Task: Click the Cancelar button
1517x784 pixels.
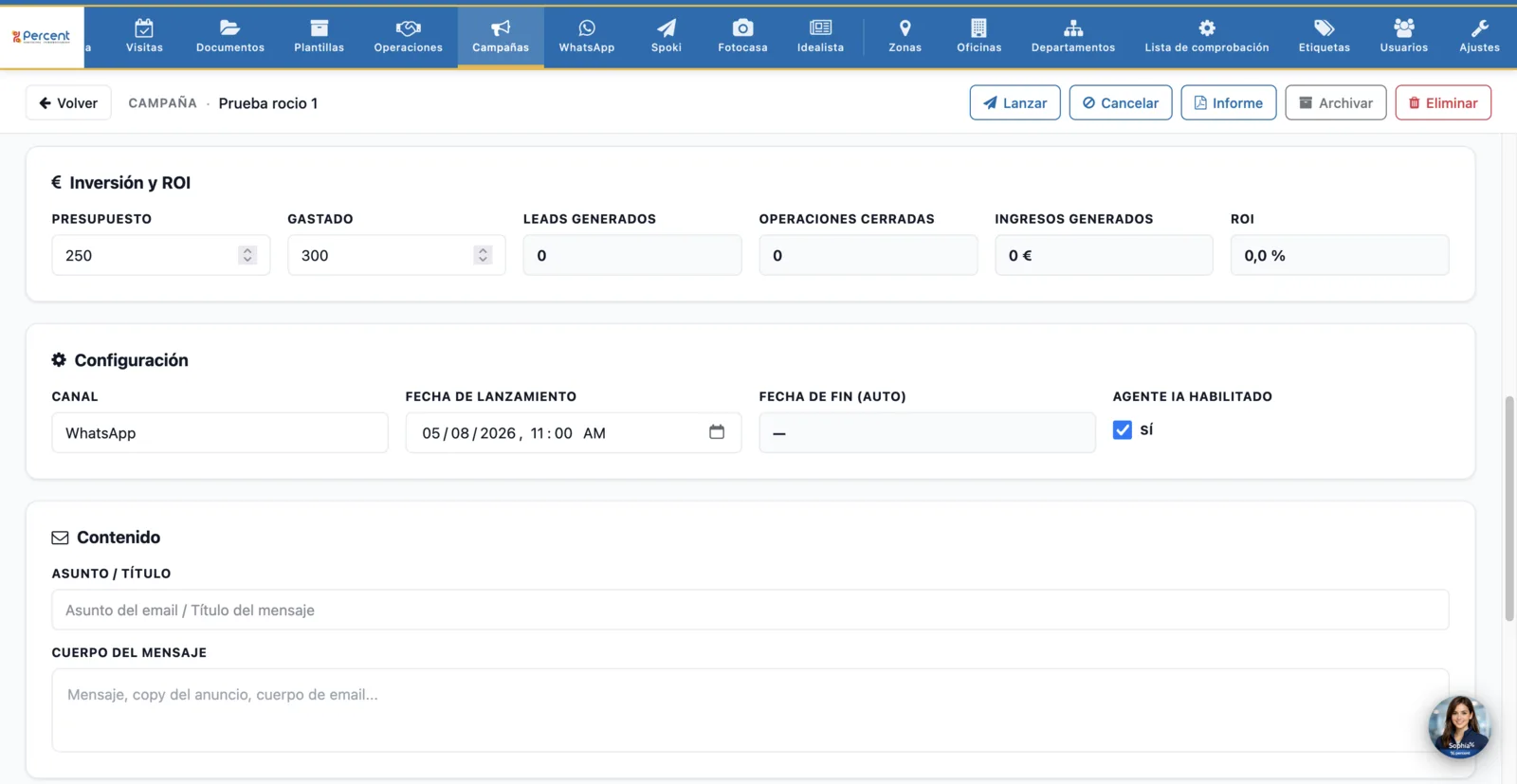Action: click(1121, 102)
